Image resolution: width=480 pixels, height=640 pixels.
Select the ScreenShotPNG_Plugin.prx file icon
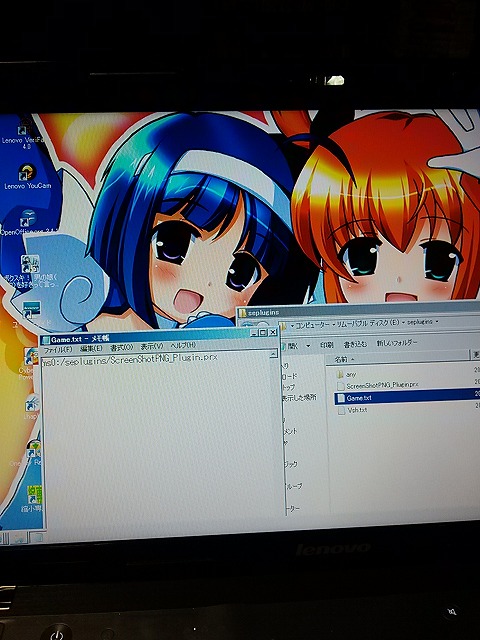[340, 385]
